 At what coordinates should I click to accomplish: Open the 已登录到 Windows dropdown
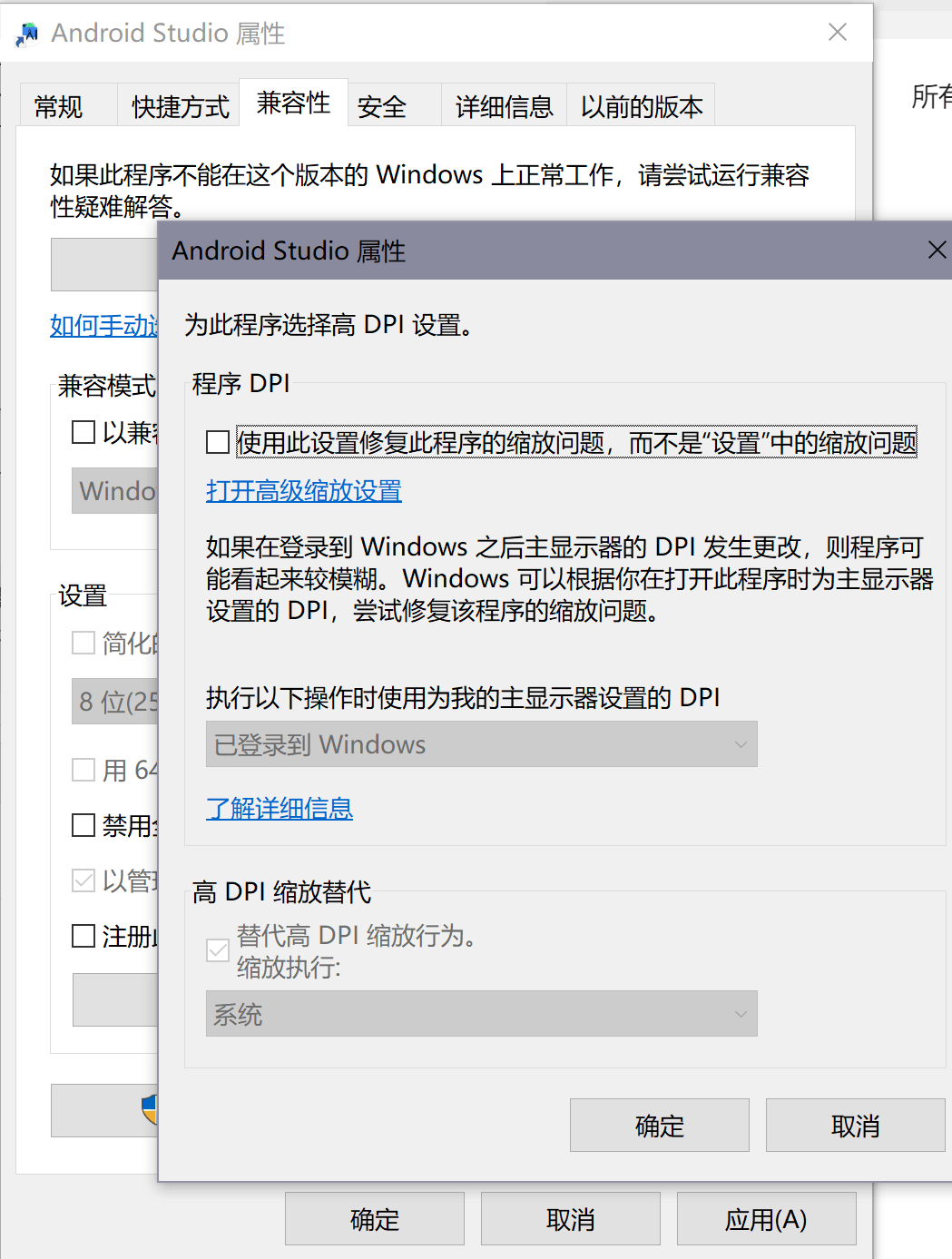[482, 744]
